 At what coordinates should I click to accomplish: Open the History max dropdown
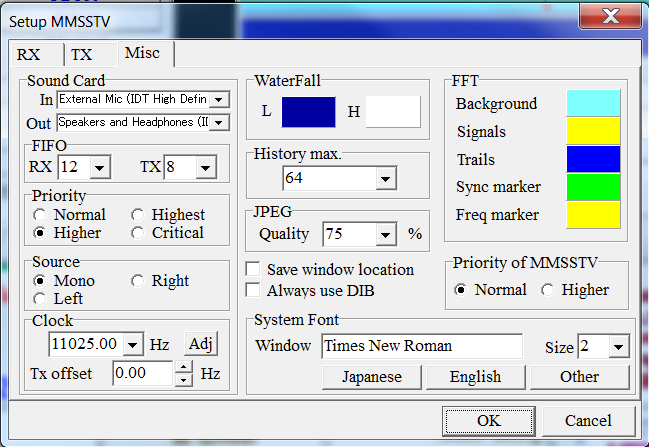click(385, 179)
